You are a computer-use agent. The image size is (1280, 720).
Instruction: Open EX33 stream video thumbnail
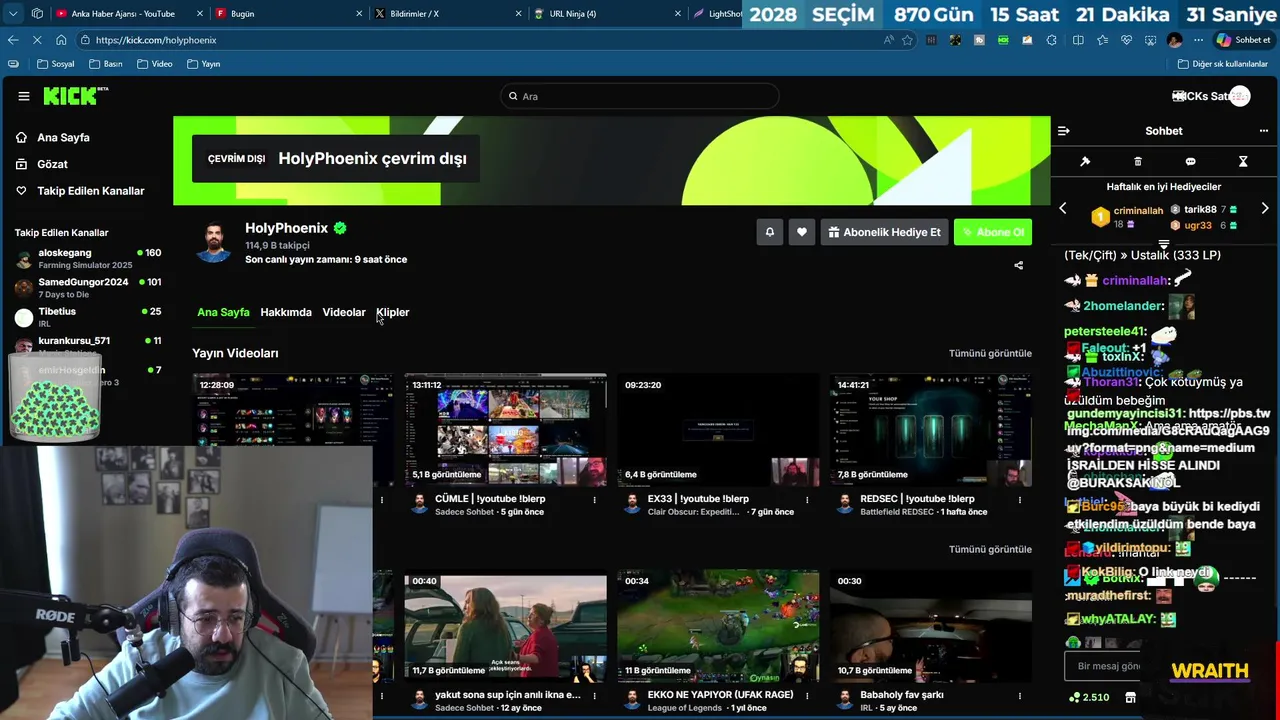tap(718, 430)
